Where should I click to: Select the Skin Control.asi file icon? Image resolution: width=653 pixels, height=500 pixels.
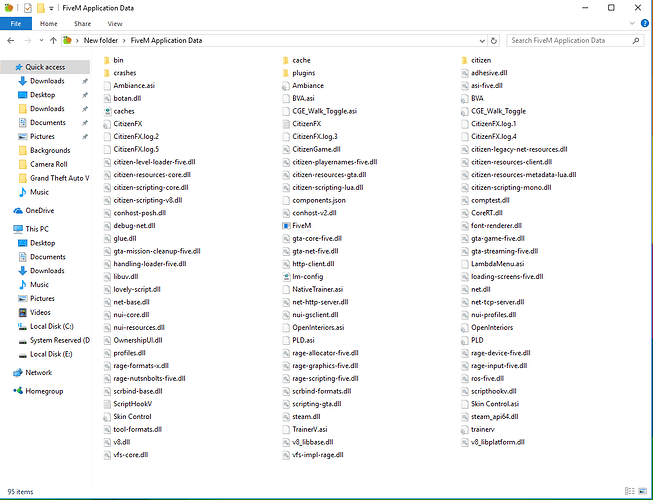coord(464,404)
